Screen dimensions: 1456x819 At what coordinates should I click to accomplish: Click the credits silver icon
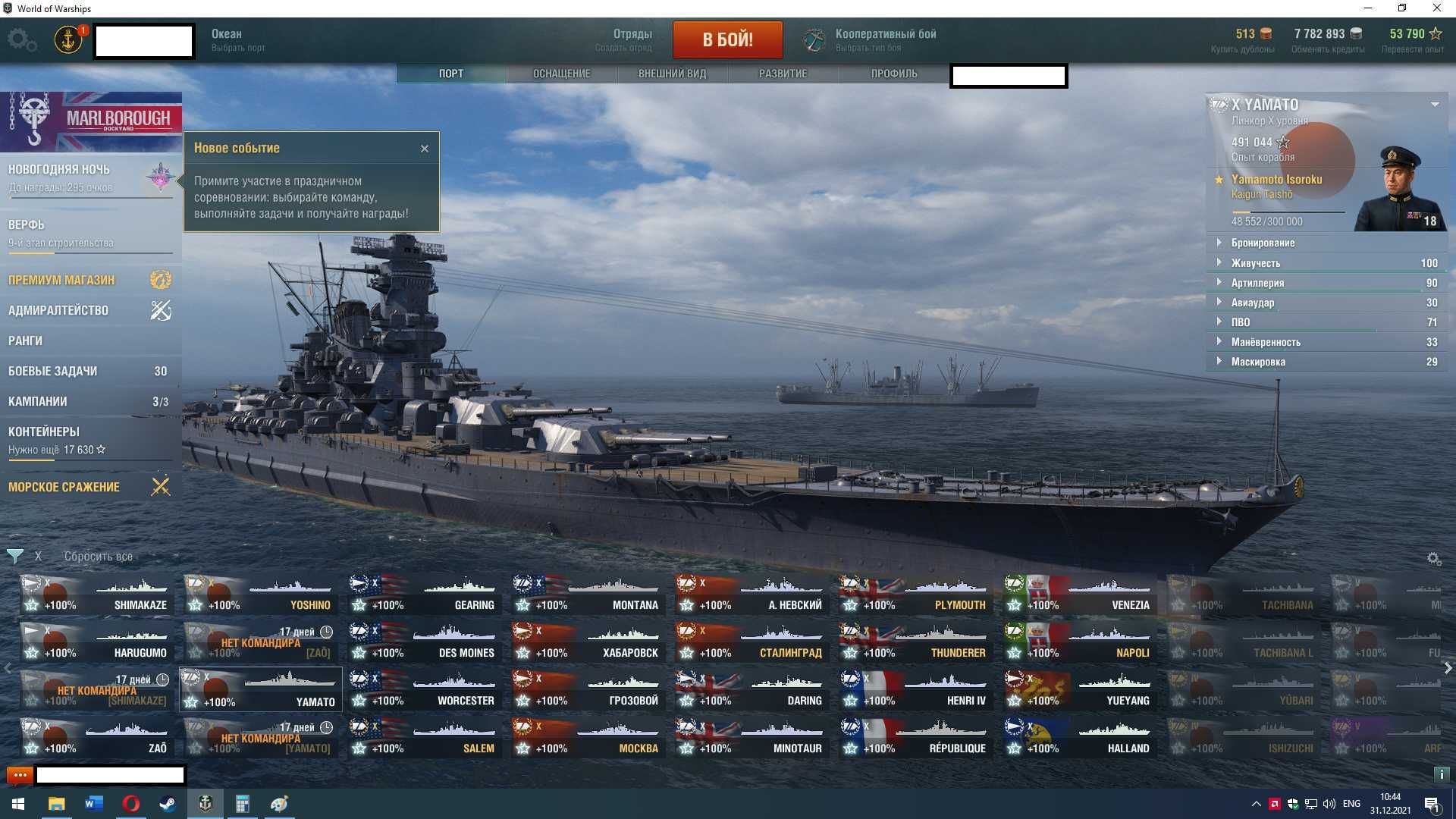(x=1356, y=34)
